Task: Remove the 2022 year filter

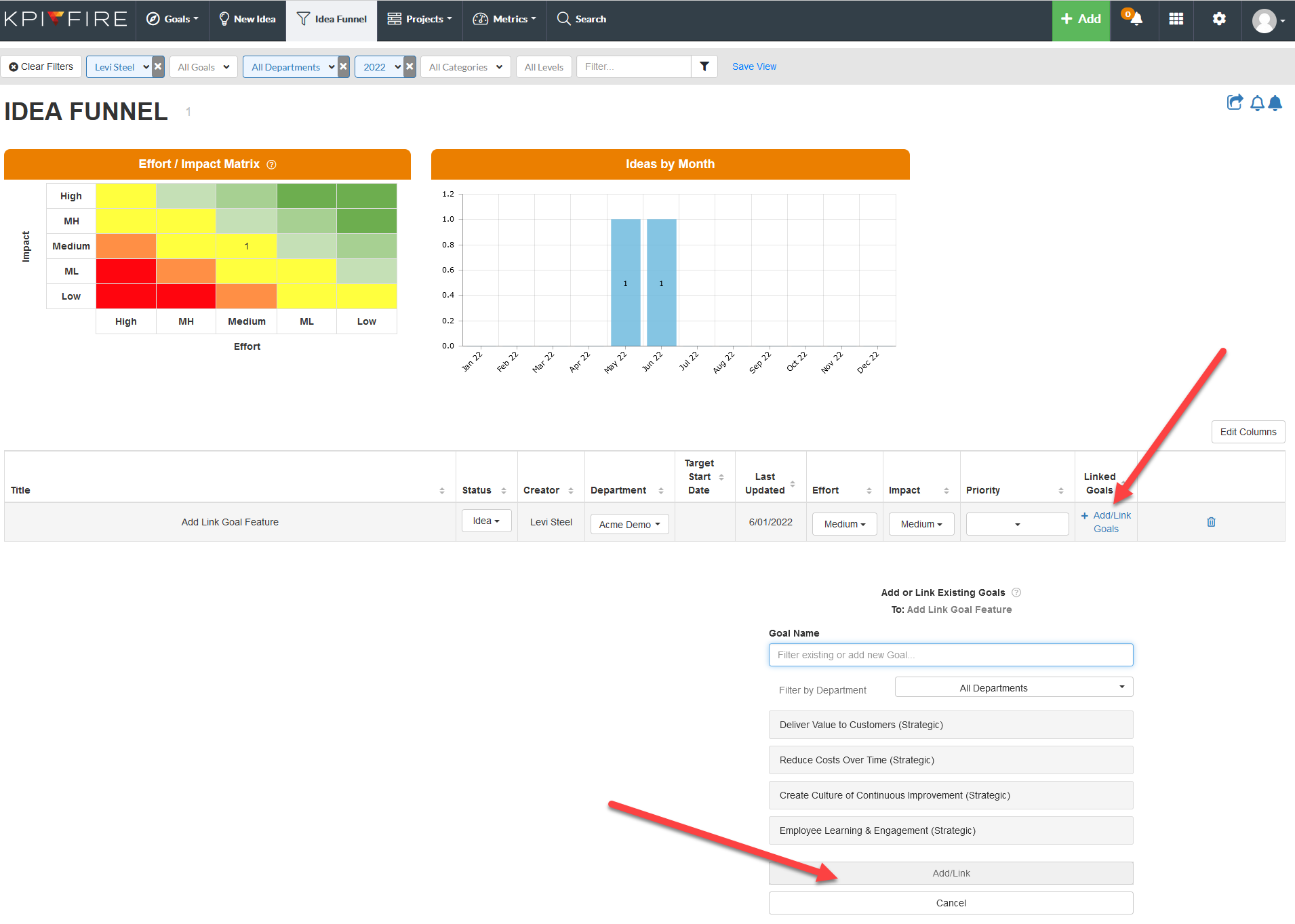Action: coord(410,66)
